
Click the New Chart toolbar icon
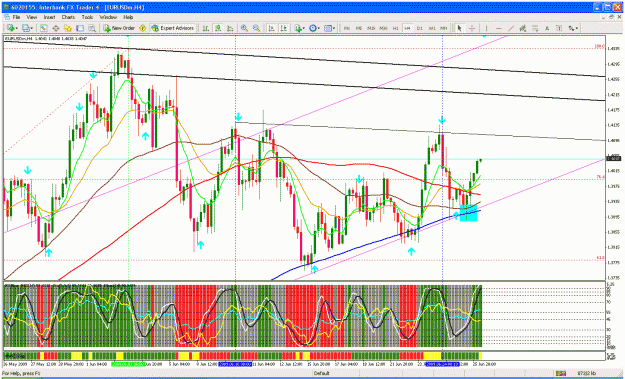(x=10, y=28)
